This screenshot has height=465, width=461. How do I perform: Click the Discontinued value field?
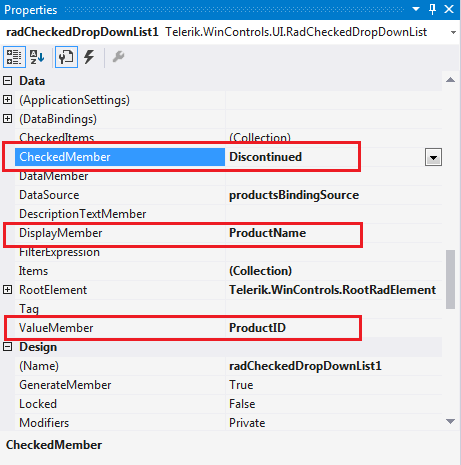pos(265,157)
